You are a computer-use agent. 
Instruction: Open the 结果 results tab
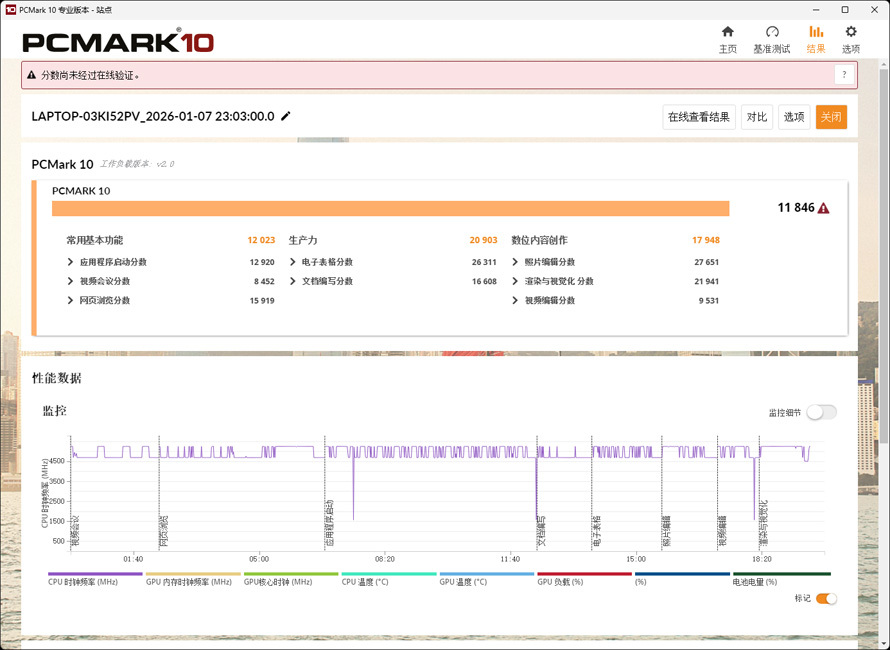tap(816, 40)
